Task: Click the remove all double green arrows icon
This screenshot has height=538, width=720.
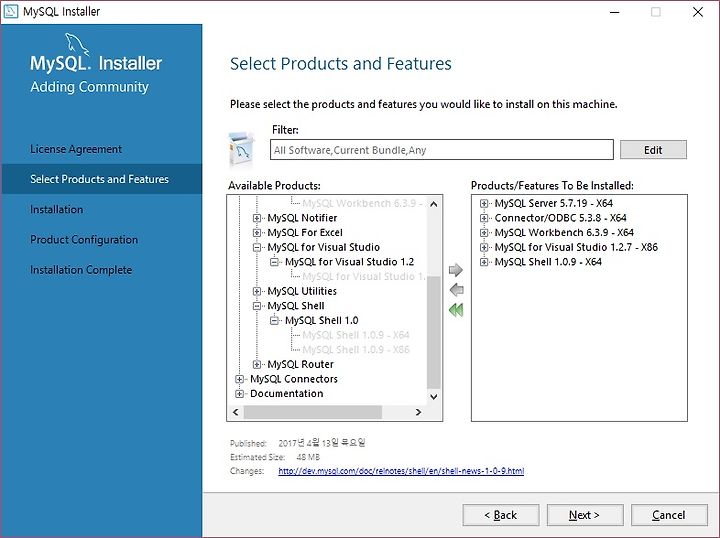Action: tap(456, 310)
